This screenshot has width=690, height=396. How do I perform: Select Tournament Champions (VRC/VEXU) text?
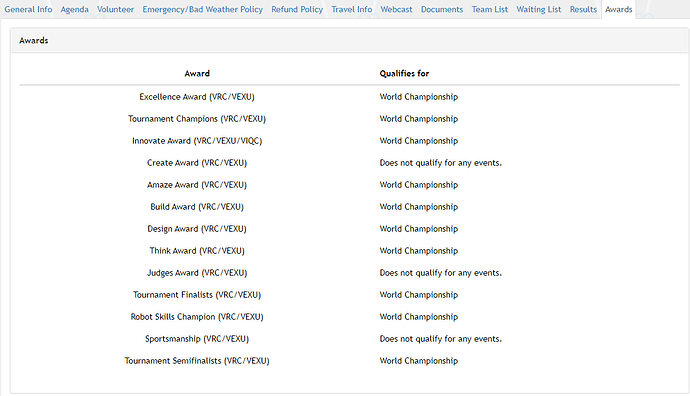pos(197,119)
